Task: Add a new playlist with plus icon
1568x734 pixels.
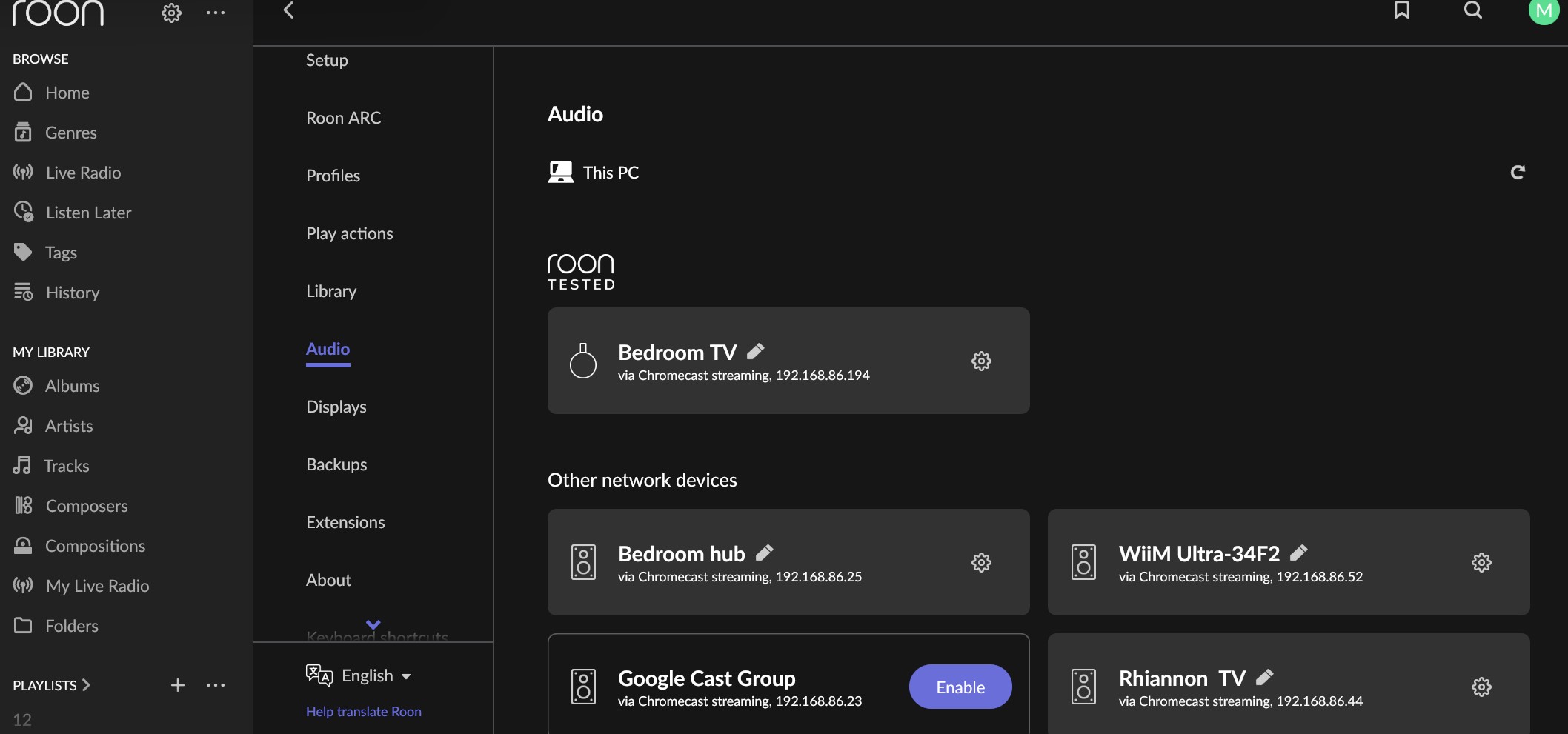Action: pos(178,685)
